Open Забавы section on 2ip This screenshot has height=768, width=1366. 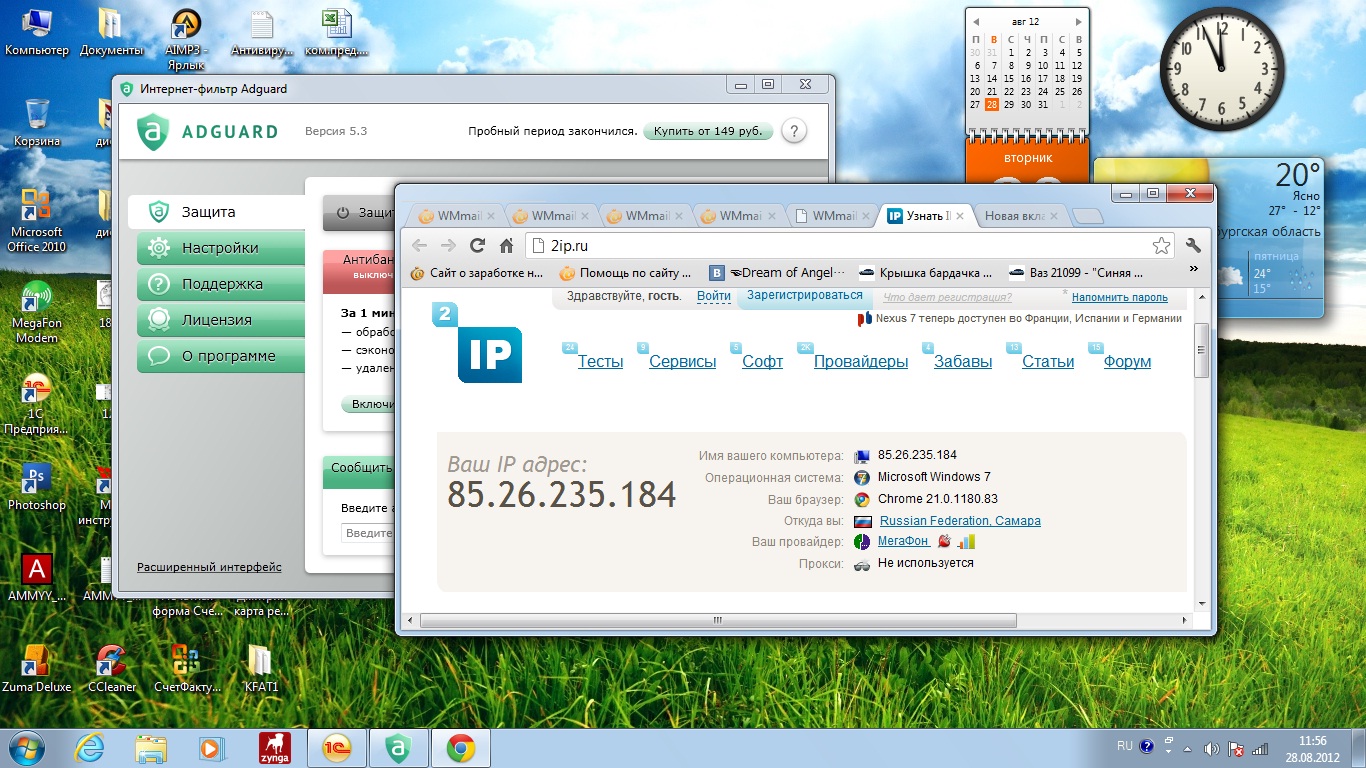pyautogui.click(x=963, y=362)
